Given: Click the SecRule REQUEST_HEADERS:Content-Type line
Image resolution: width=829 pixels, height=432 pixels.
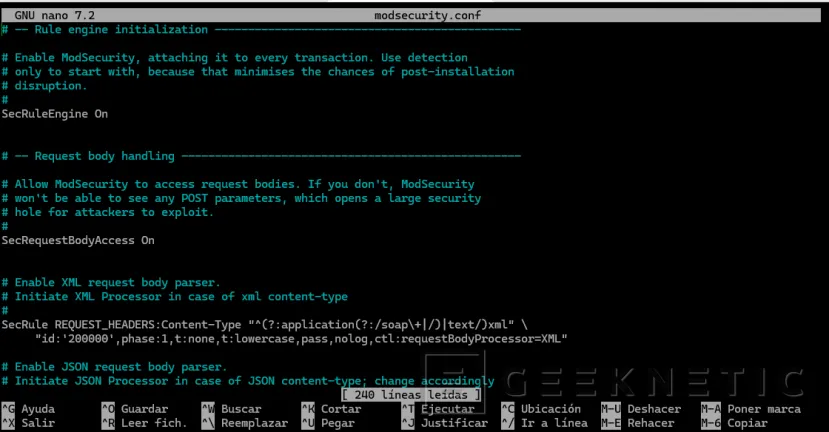Looking at the screenshot, I should pos(264,324).
